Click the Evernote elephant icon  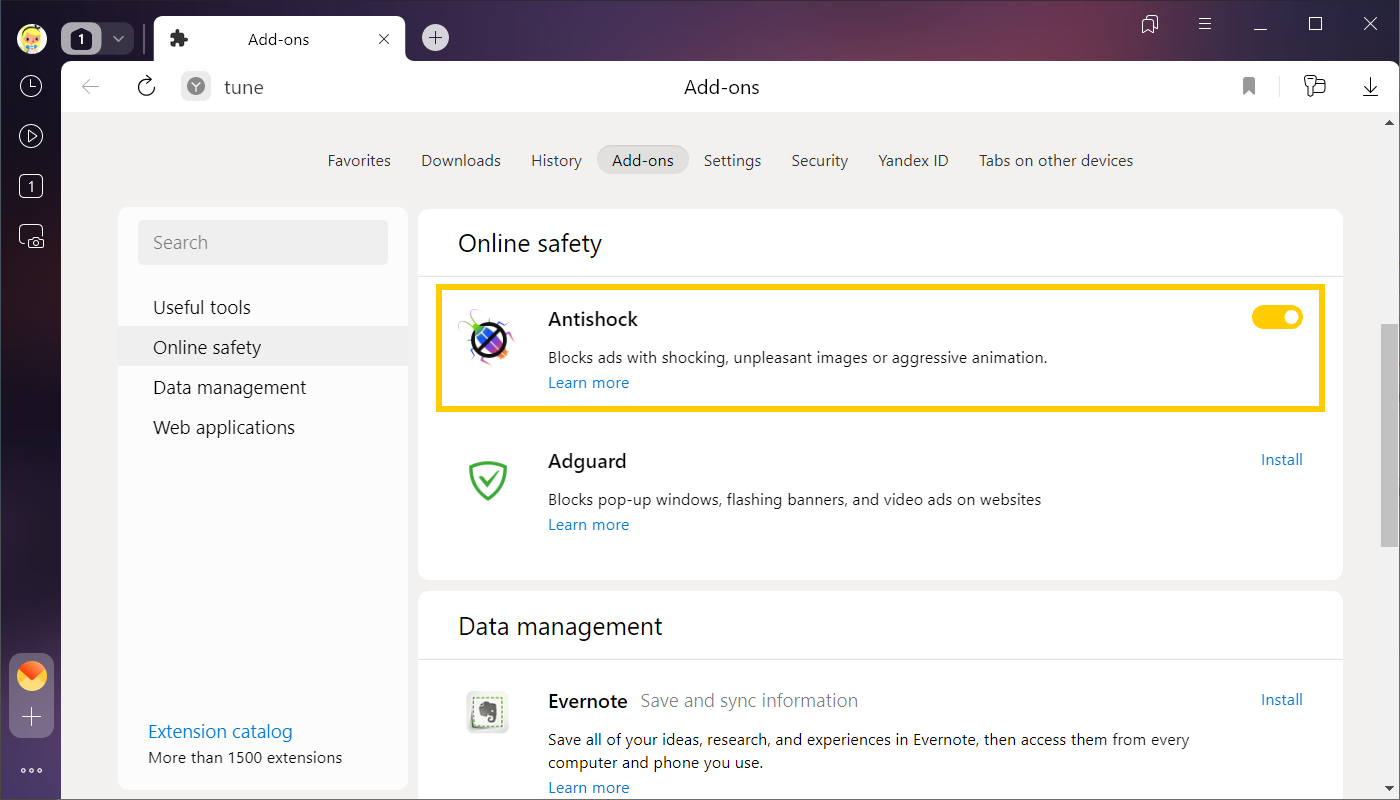pos(488,712)
